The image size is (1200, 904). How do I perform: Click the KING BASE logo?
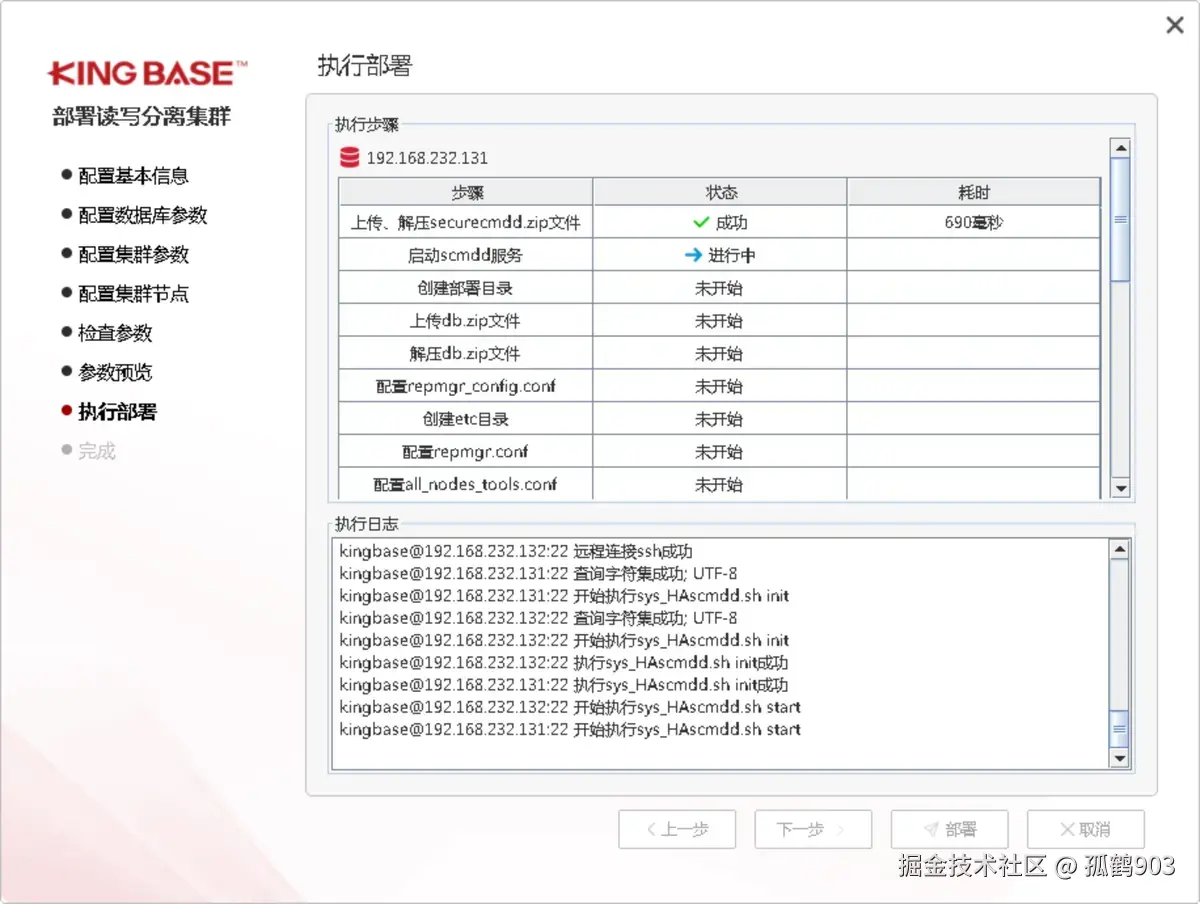(x=147, y=73)
